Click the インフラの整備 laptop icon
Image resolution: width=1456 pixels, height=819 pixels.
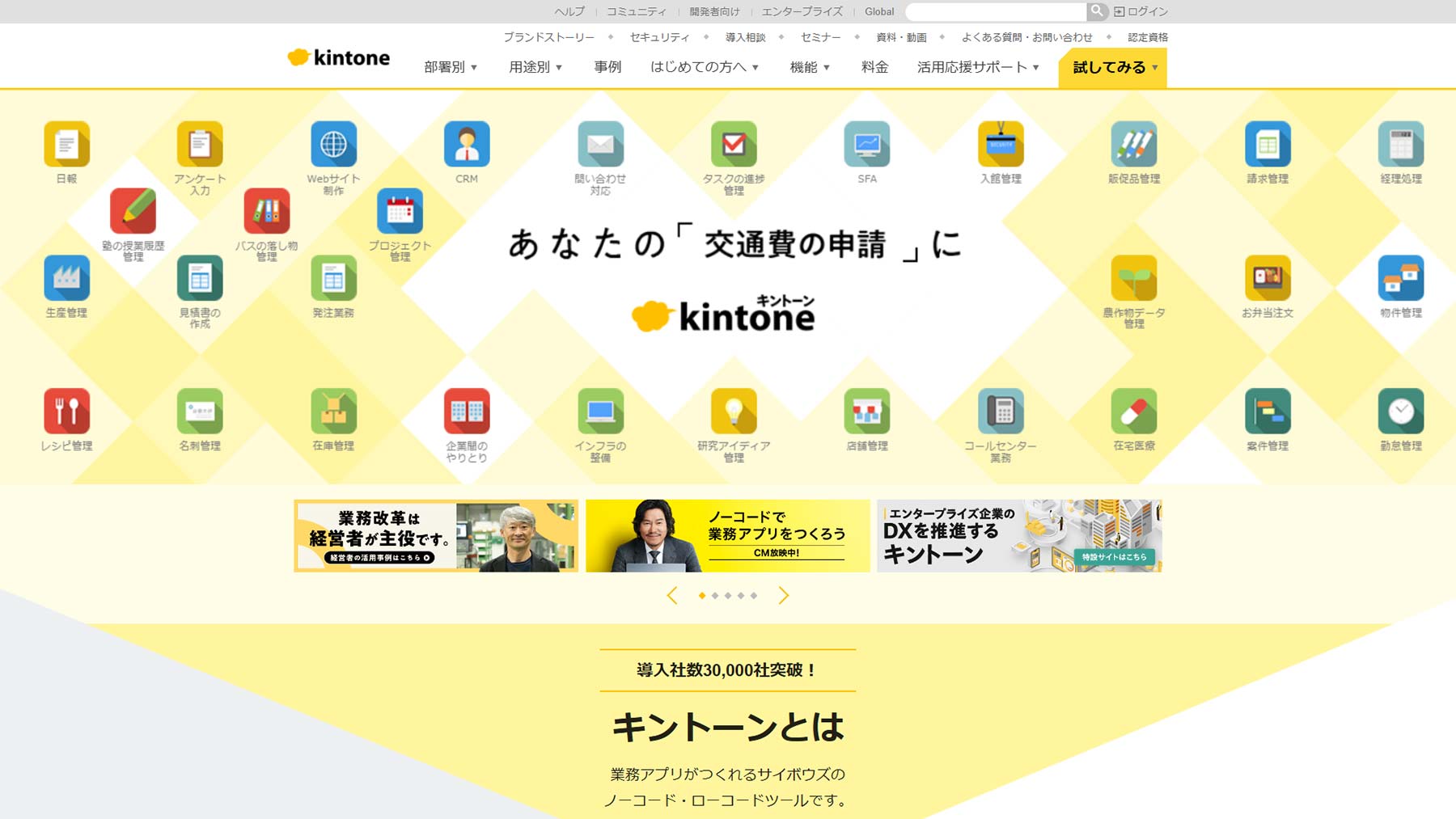[x=600, y=412]
